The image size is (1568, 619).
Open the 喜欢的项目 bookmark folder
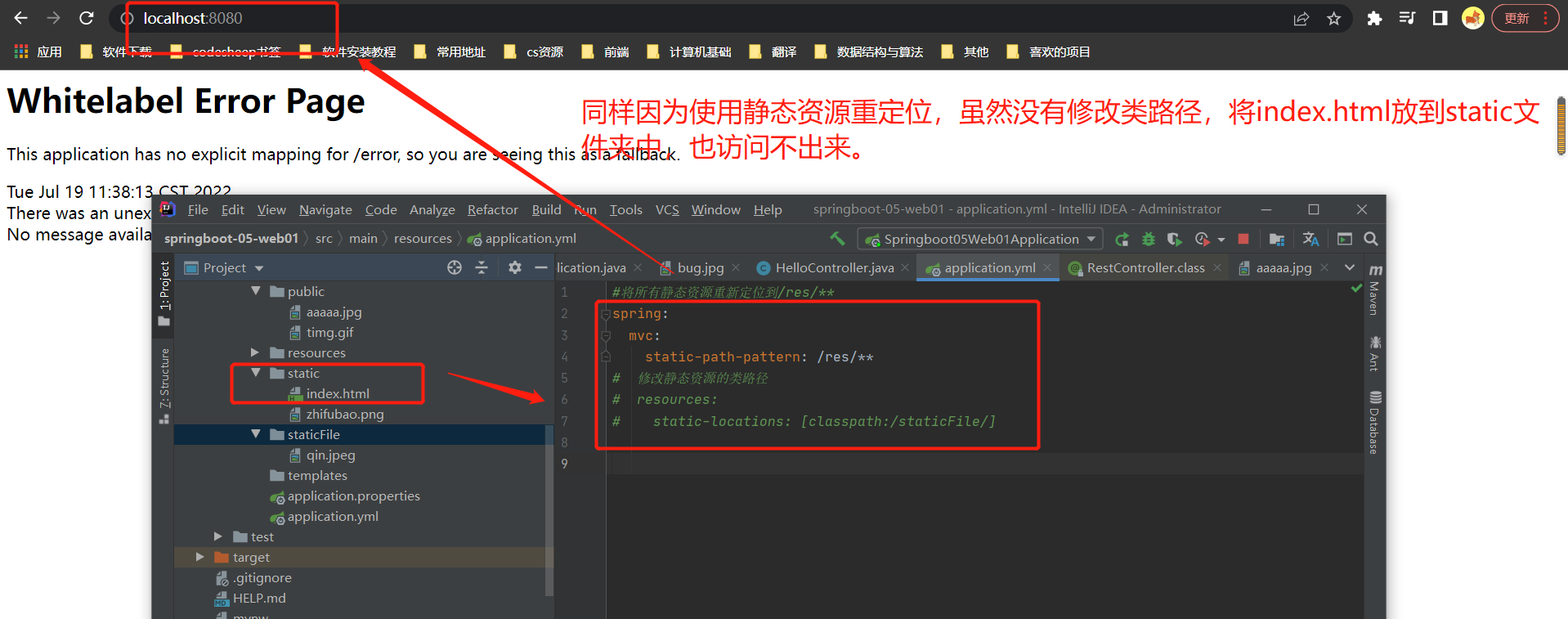[1049, 52]
